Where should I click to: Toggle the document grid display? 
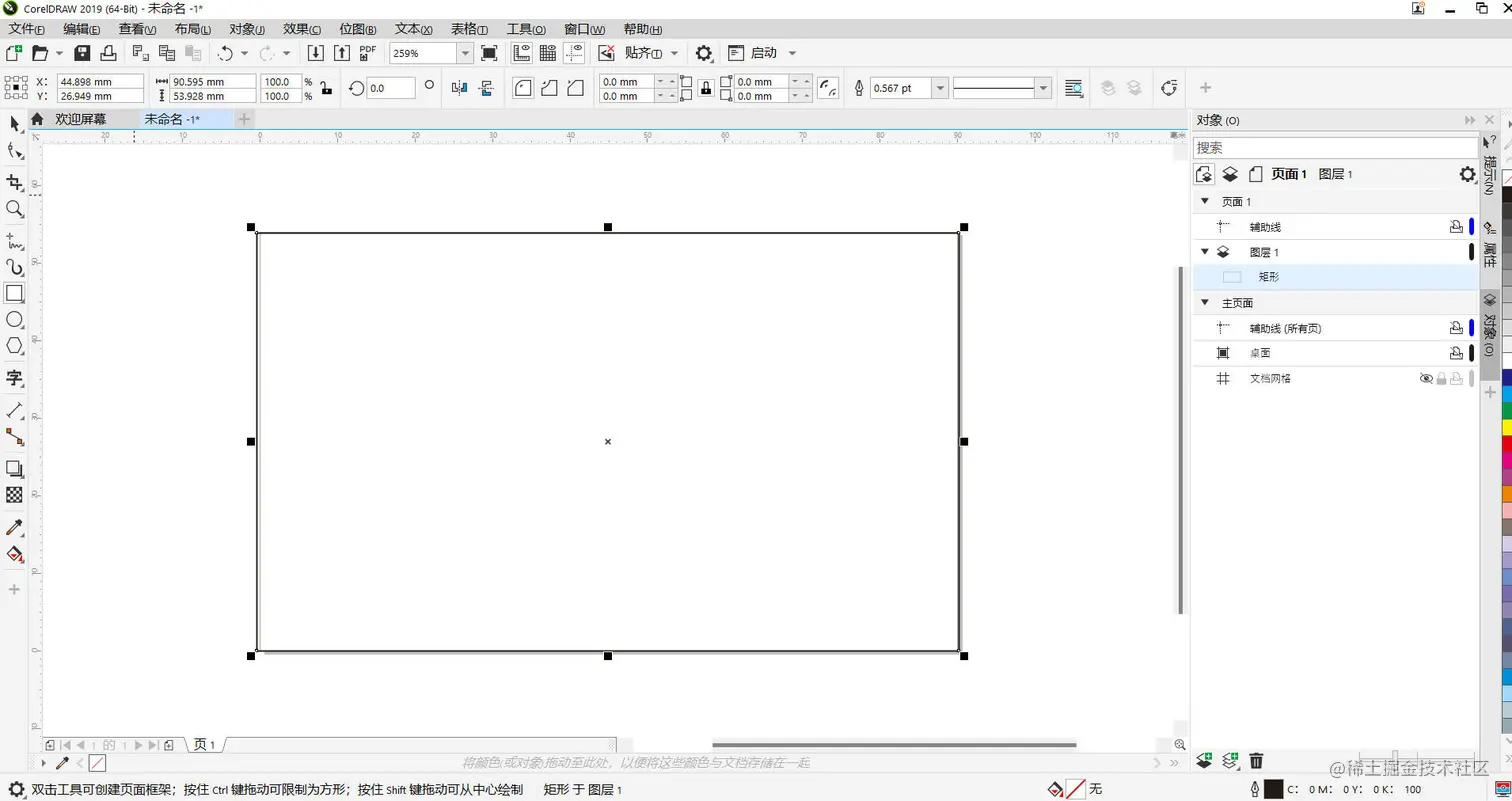tap(547, 53)
